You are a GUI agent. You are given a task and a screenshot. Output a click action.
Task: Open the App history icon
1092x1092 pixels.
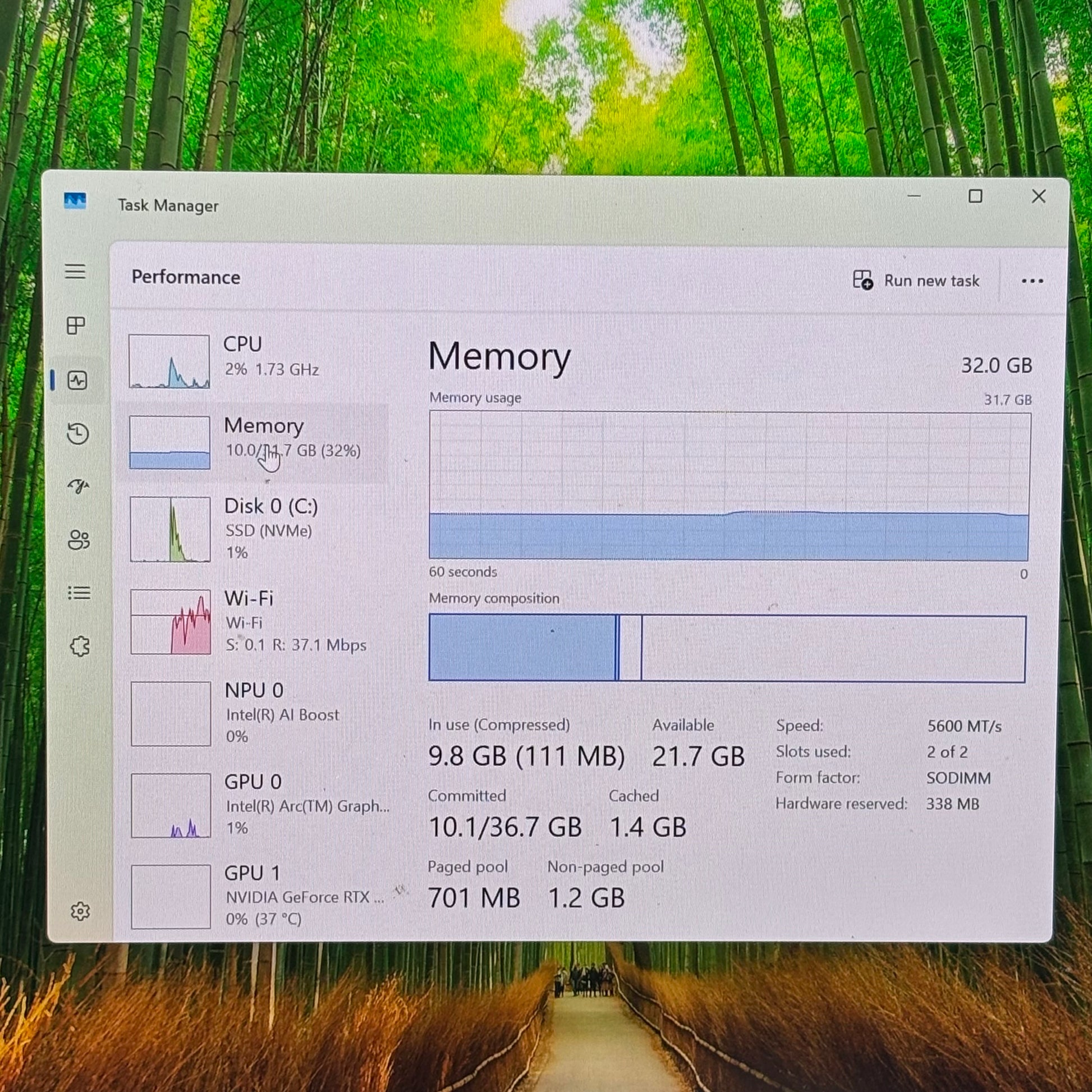tap(78, 434)
